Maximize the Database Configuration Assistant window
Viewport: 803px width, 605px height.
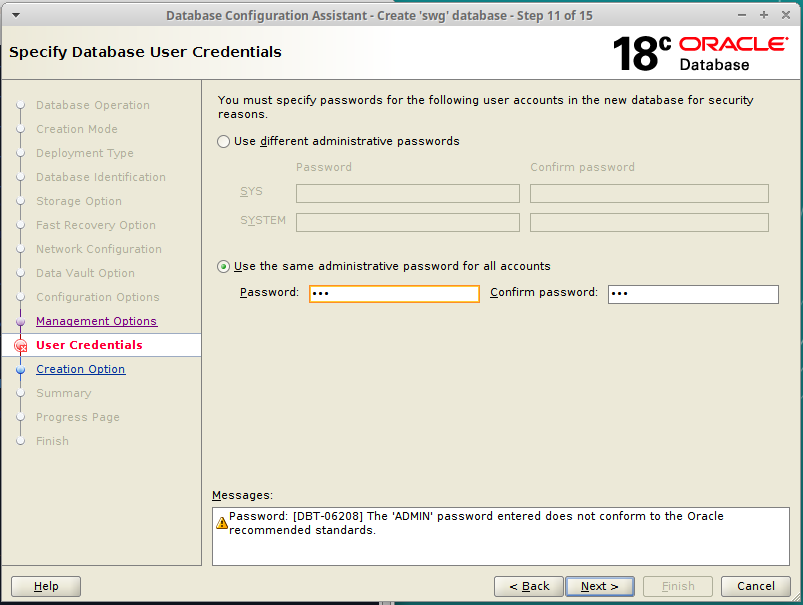point(764,15)
